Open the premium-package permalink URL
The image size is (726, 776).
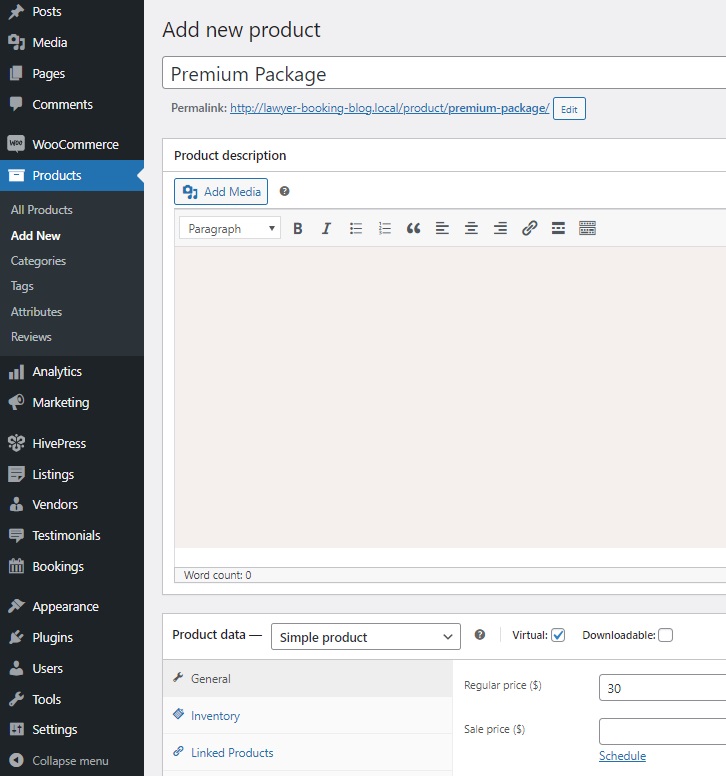tap(389, 108)
